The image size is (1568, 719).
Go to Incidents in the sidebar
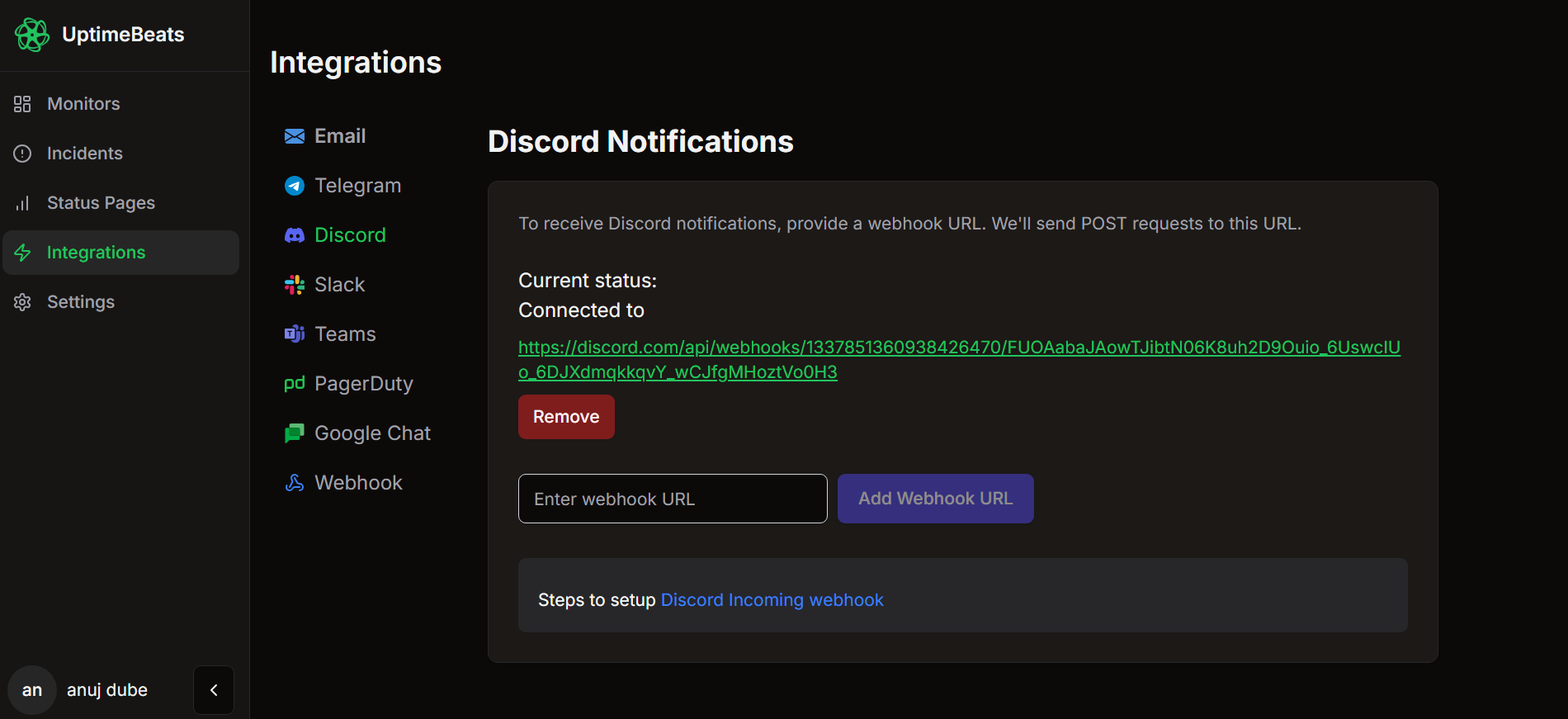pos(84,154)
